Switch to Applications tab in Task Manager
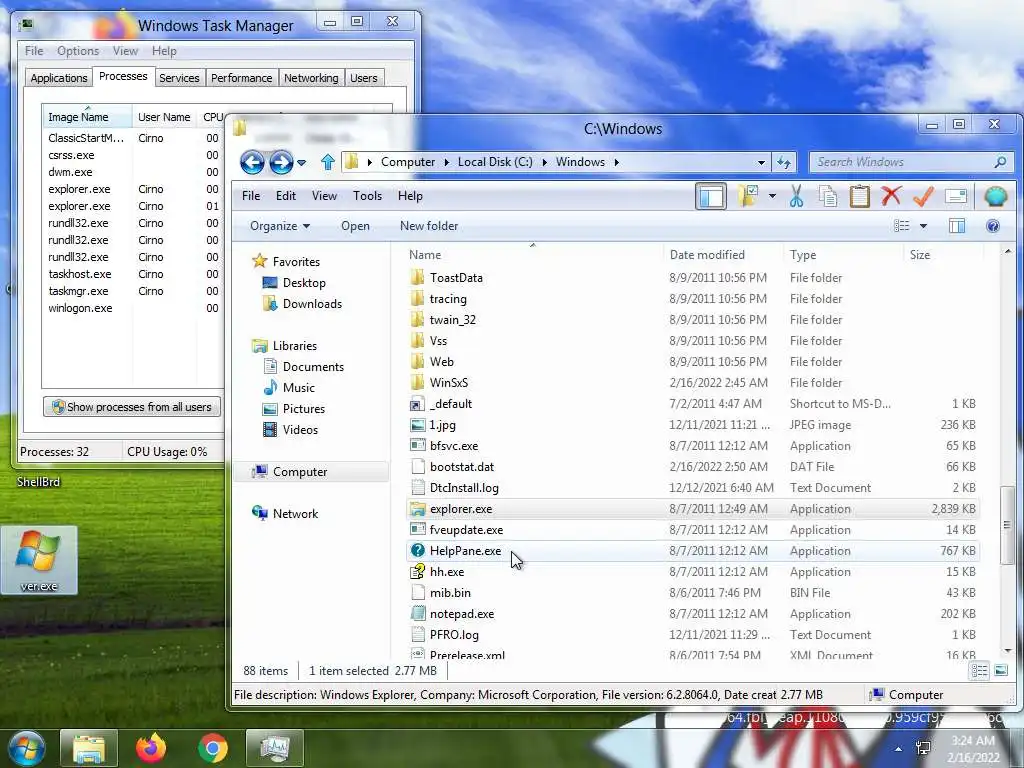This screenshot has height=768, width=1024. (x=59, y=78)
